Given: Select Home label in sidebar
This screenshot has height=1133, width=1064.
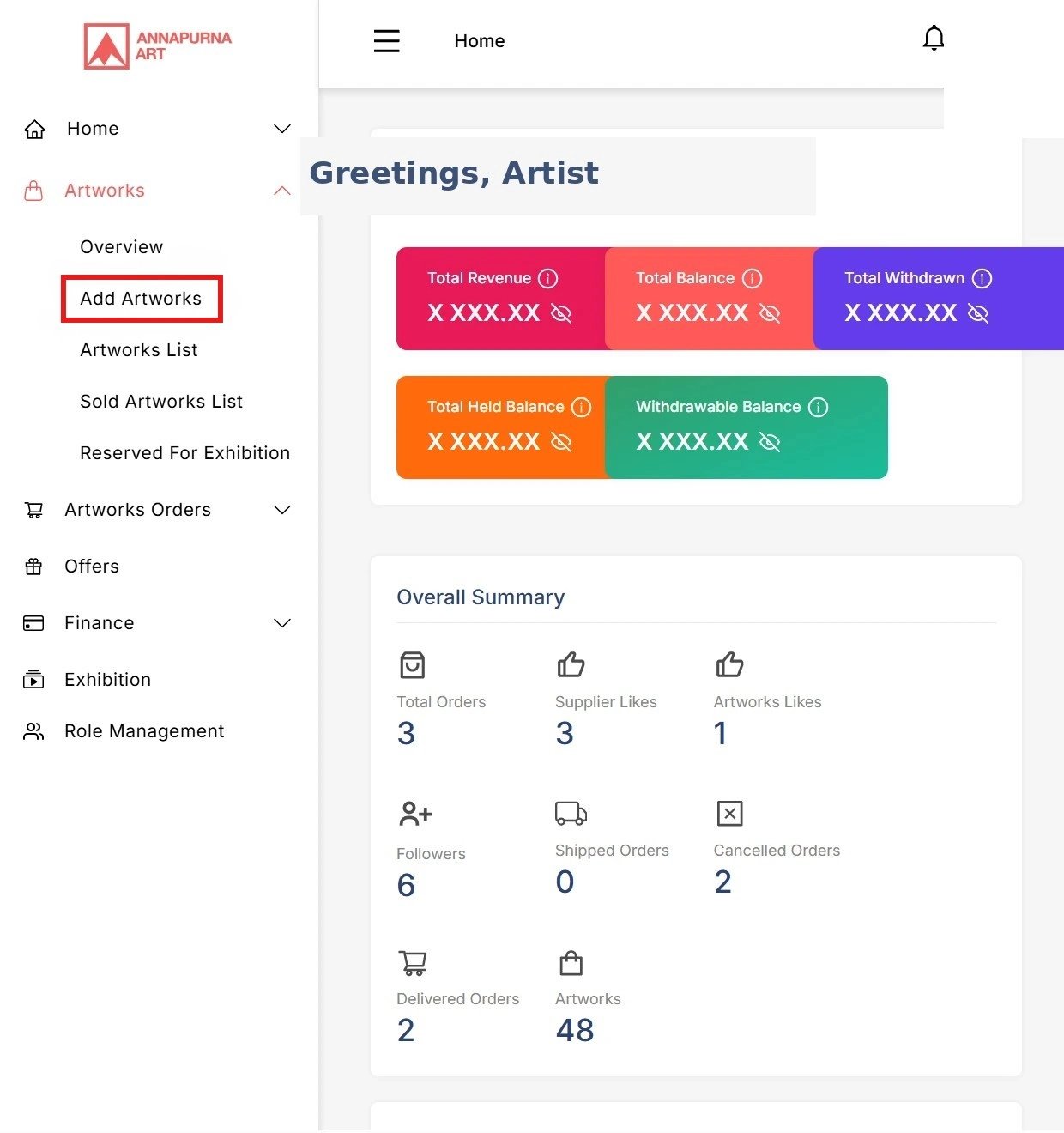Looking at the screenshot, I should coord(93,129).
